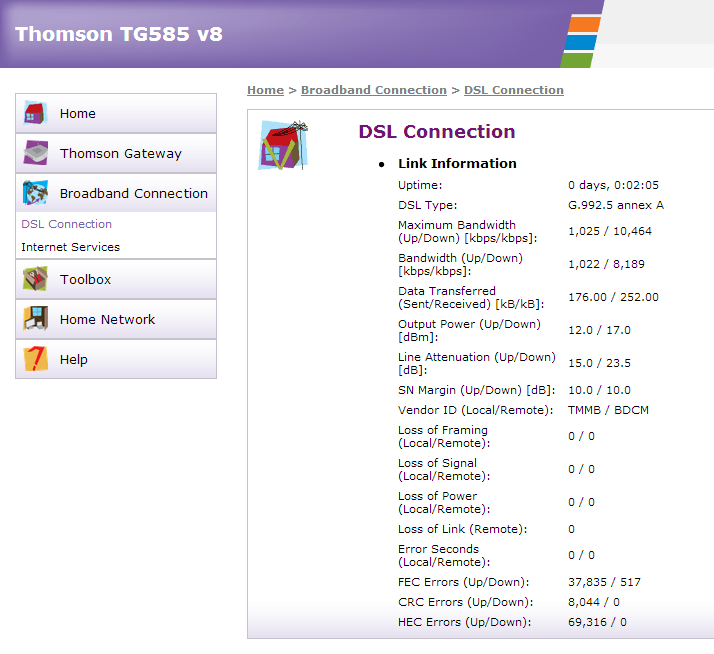This screenshot has width=714, height=654.
Task: Click the Vendor ID (Local/Remote) label
Action: [x=476, y=410]
